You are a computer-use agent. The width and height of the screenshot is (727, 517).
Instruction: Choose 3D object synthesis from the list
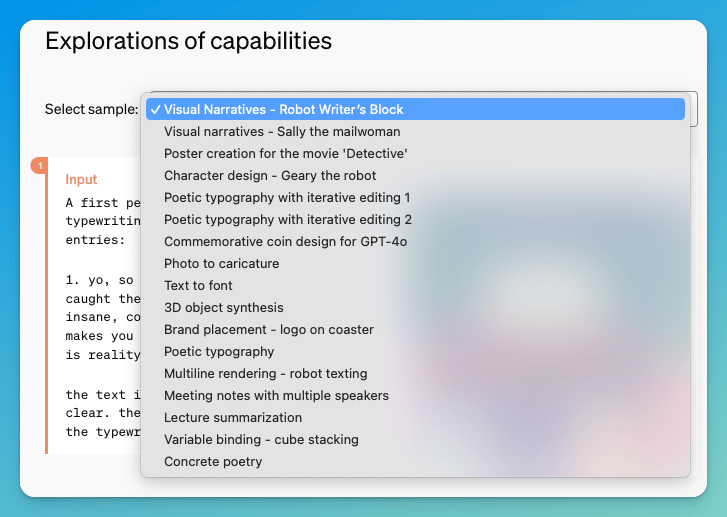(x=415, y=308)
